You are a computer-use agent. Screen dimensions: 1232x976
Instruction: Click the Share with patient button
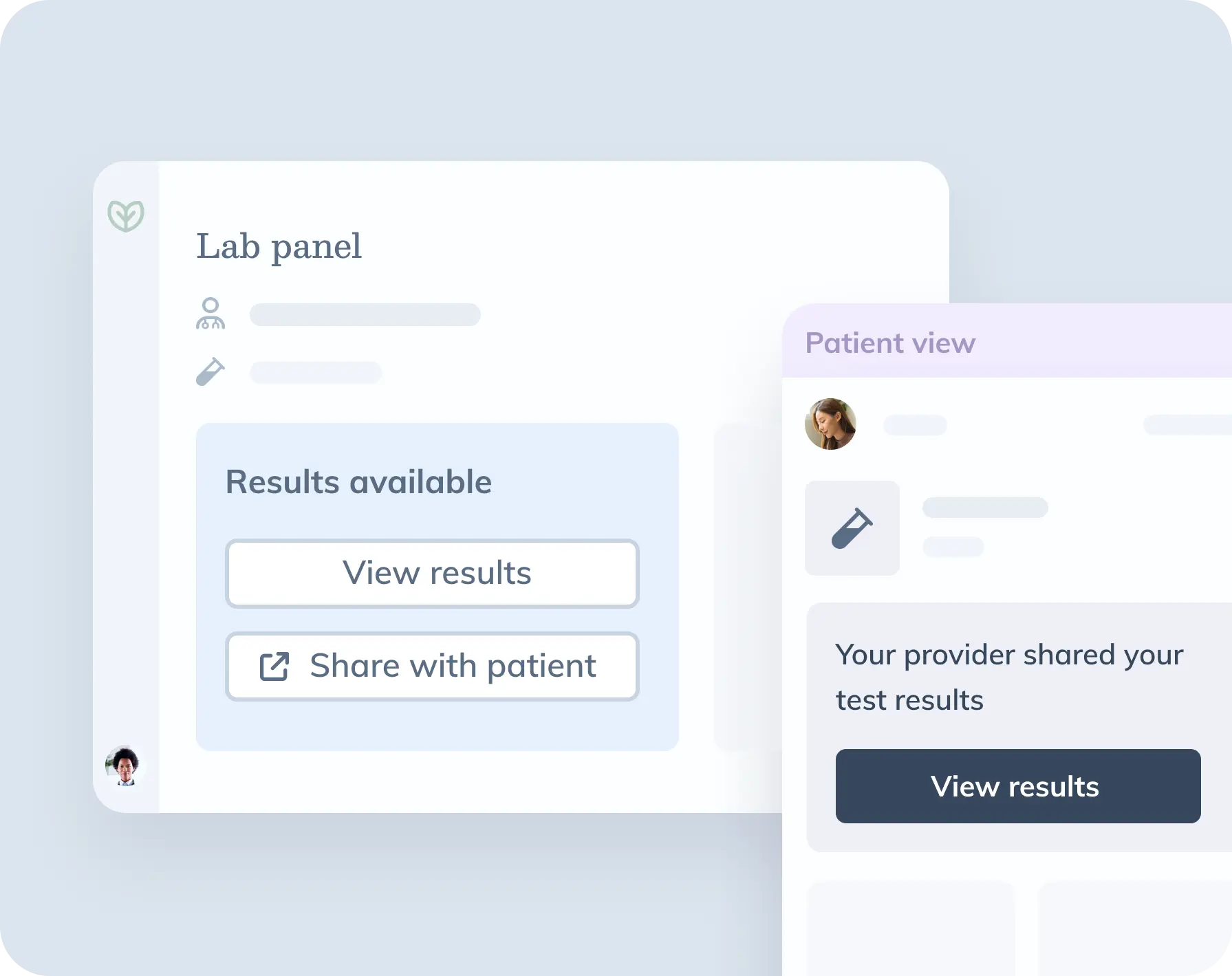pos(432,666)
